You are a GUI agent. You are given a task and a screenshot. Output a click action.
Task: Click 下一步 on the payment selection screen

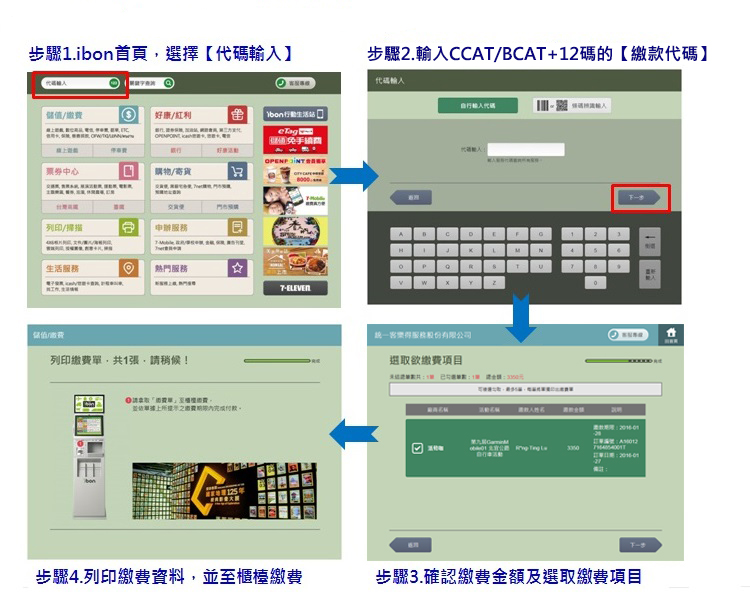(640, 545)
